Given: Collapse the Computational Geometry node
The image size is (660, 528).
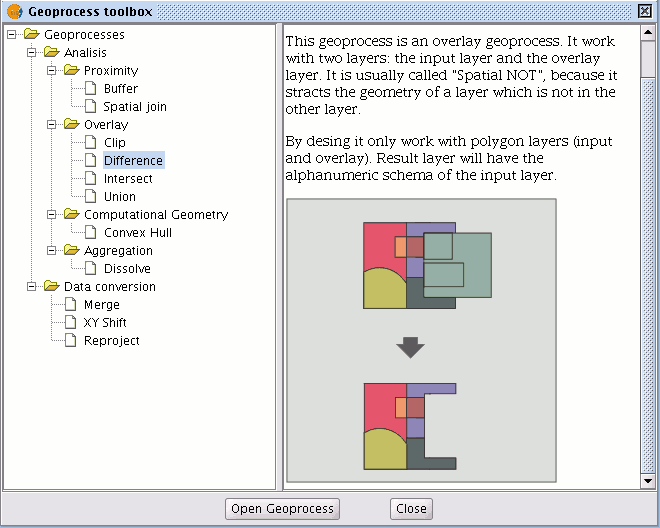Looking at the screenshot, I should click(x=51, y=215).
